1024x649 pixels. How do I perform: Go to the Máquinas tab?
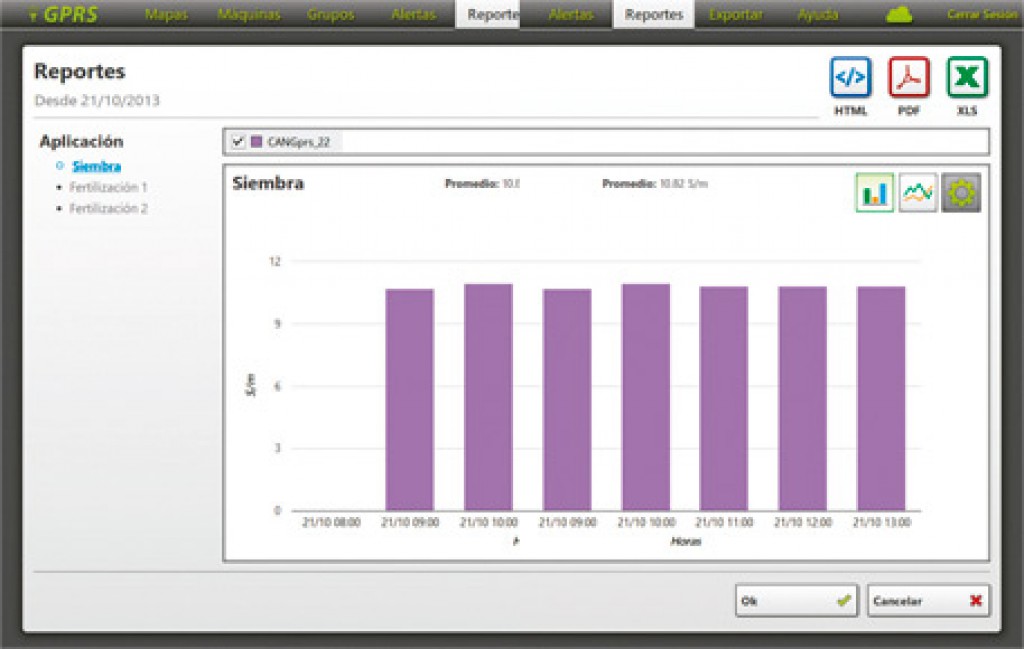pos(248,15)
